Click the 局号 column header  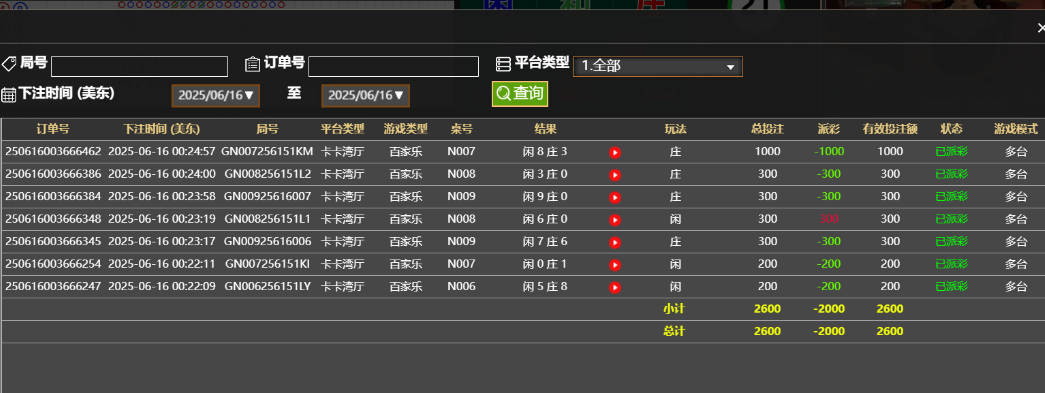(267, 129)
